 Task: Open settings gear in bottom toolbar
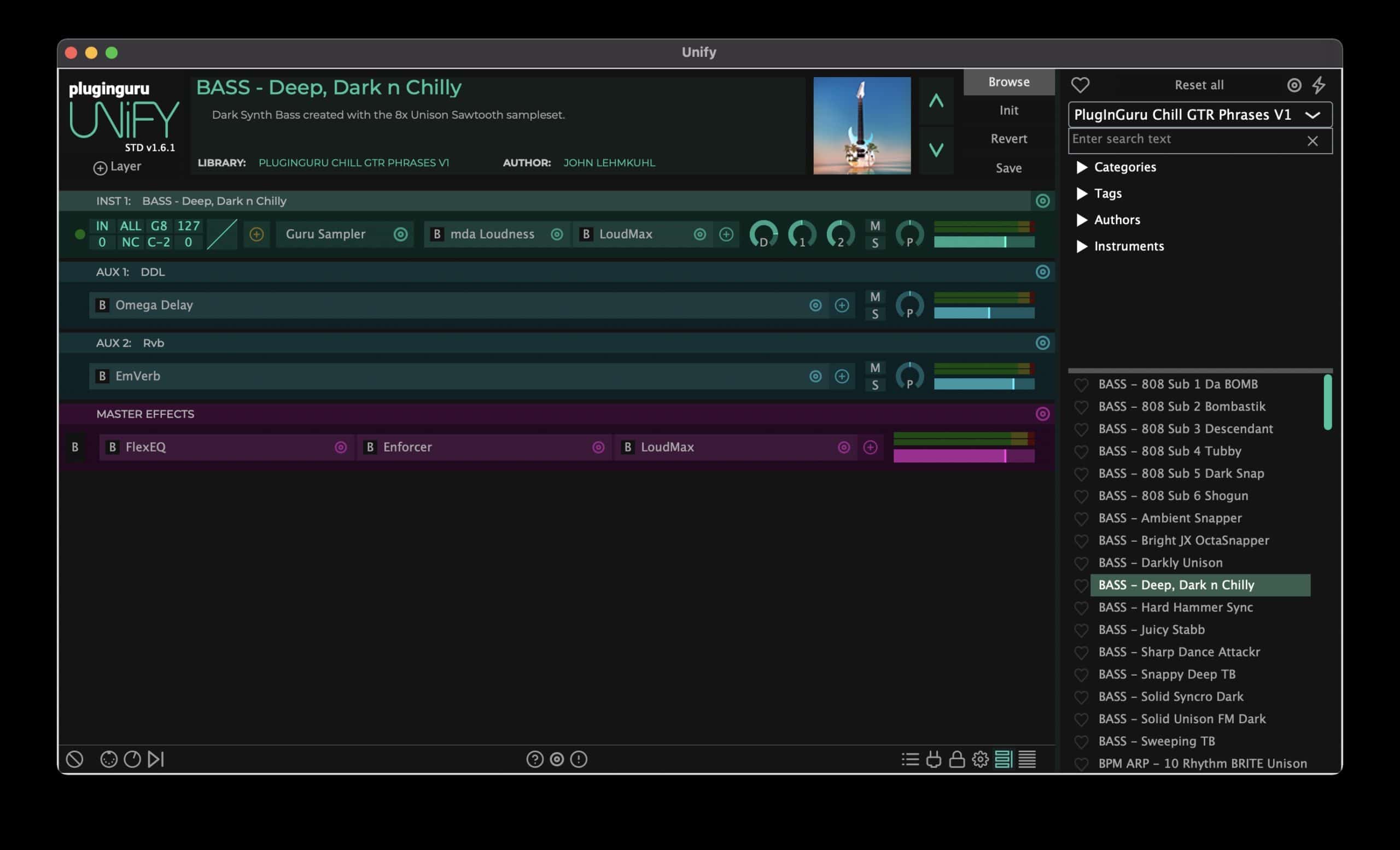(980, 759)
